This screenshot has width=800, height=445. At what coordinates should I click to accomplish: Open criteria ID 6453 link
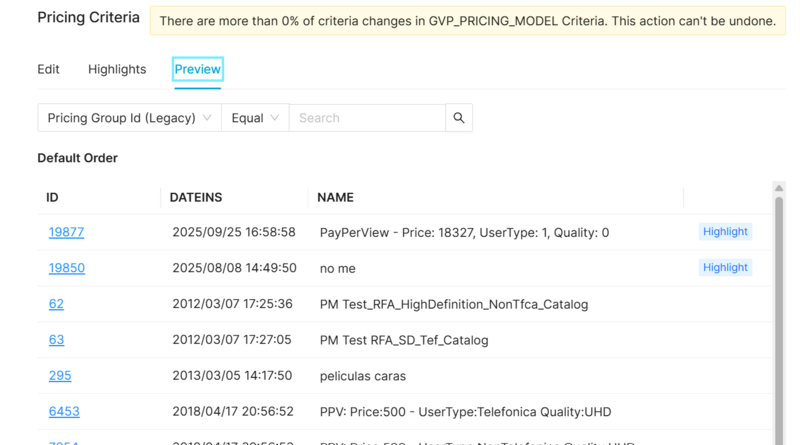64,412
